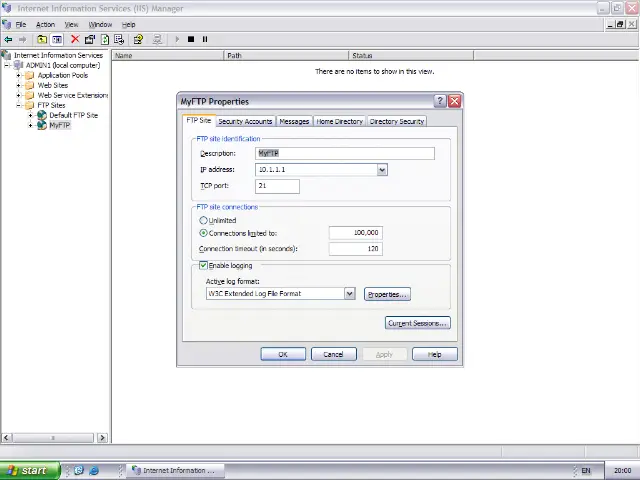The image size is (640, 480).
Task: Click the Connections limited to value field
Action: tap(356, 233)
